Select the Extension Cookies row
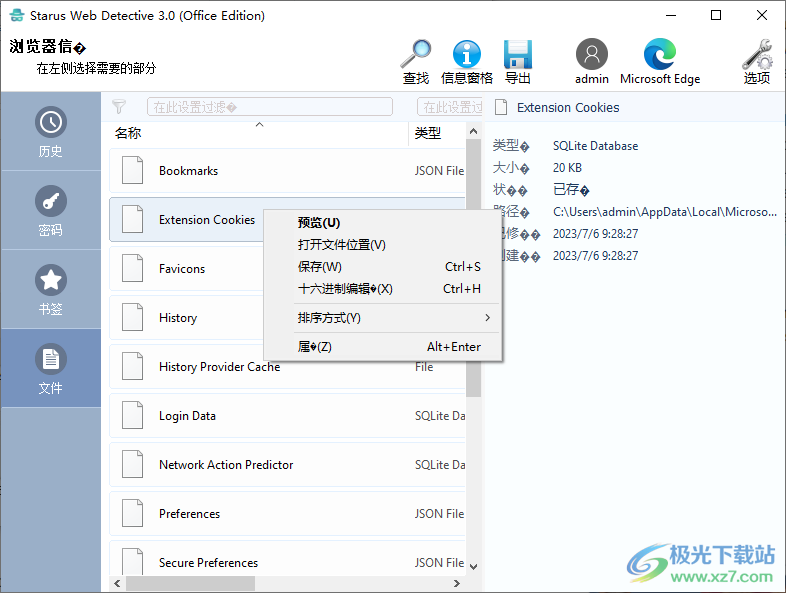This screenshot has width=786, height=593. pyautogui.click(x=186, y=220)
